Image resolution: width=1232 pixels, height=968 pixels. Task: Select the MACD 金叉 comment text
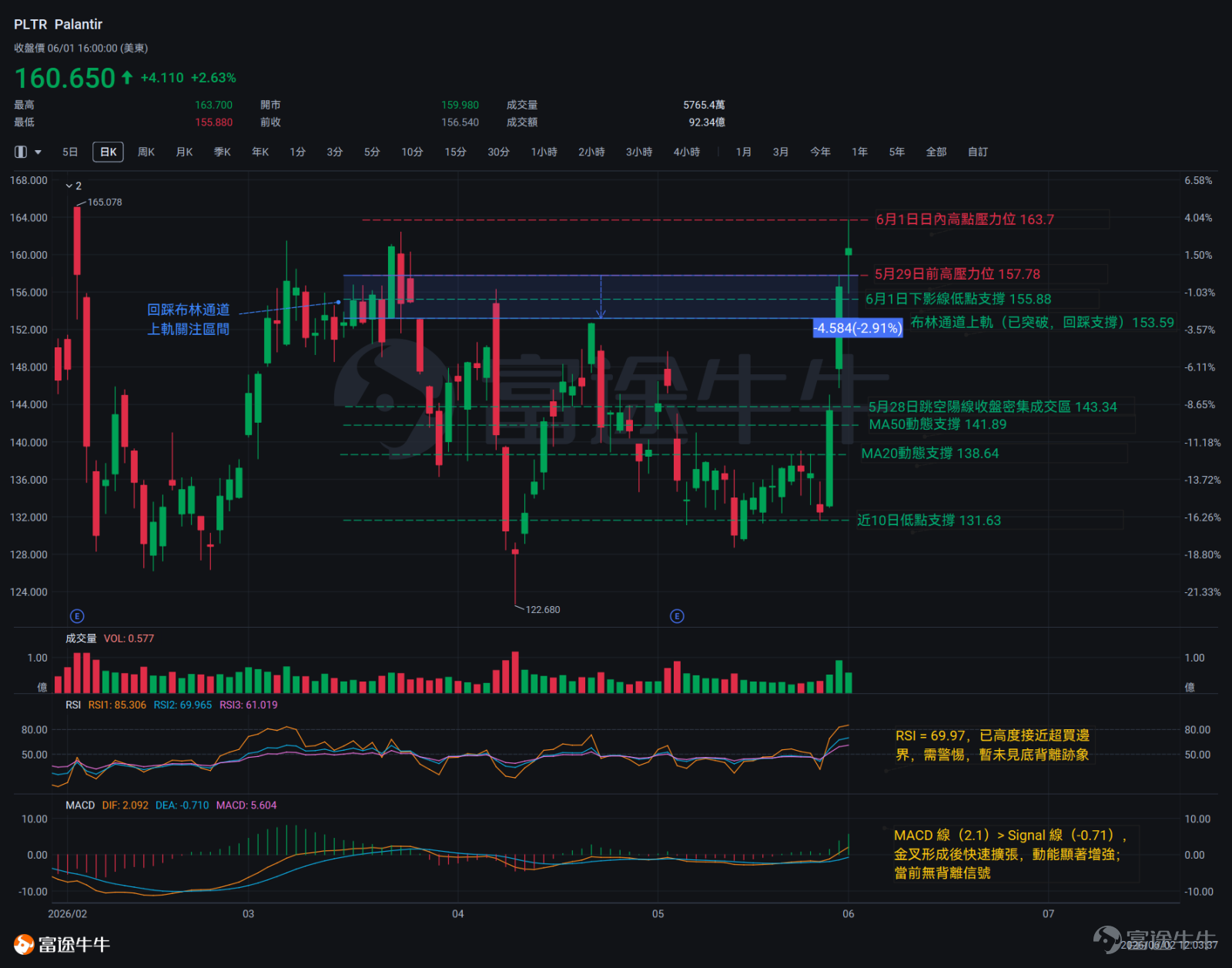coord(1009,854)
